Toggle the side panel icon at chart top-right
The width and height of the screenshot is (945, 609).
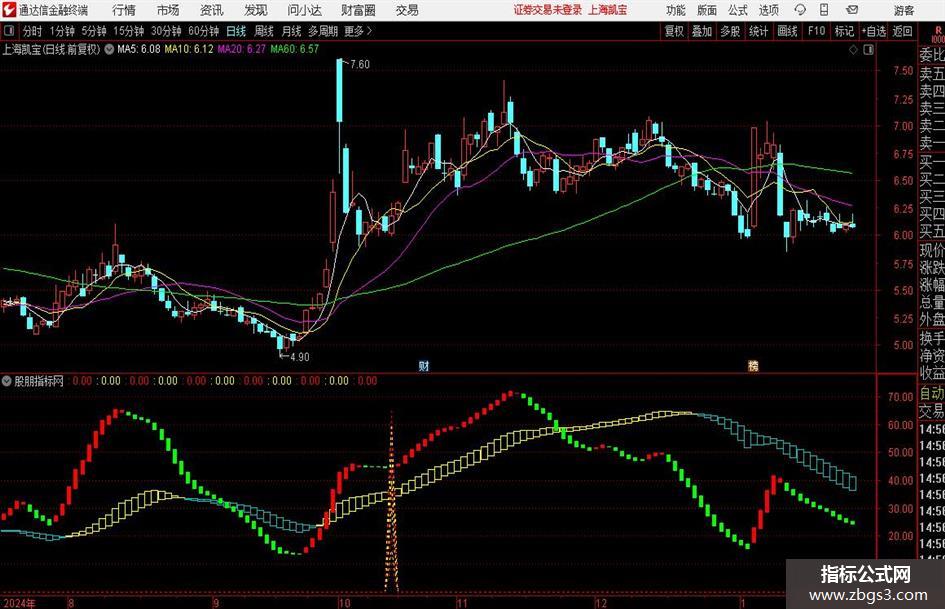pos(868,50)
